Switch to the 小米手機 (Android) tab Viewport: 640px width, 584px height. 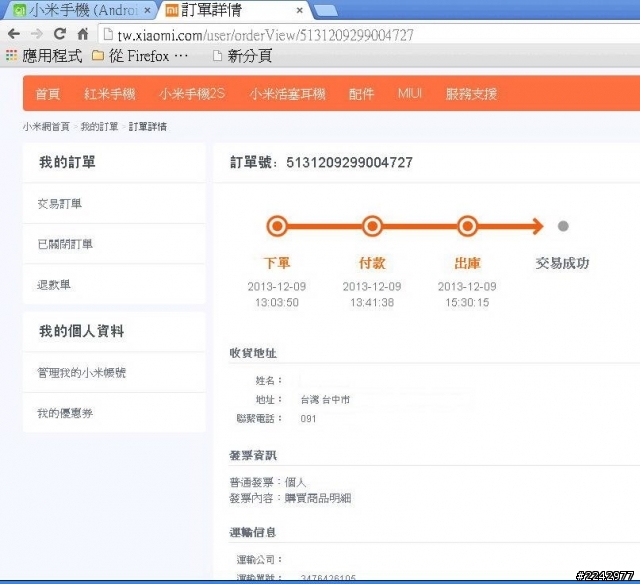78,10
